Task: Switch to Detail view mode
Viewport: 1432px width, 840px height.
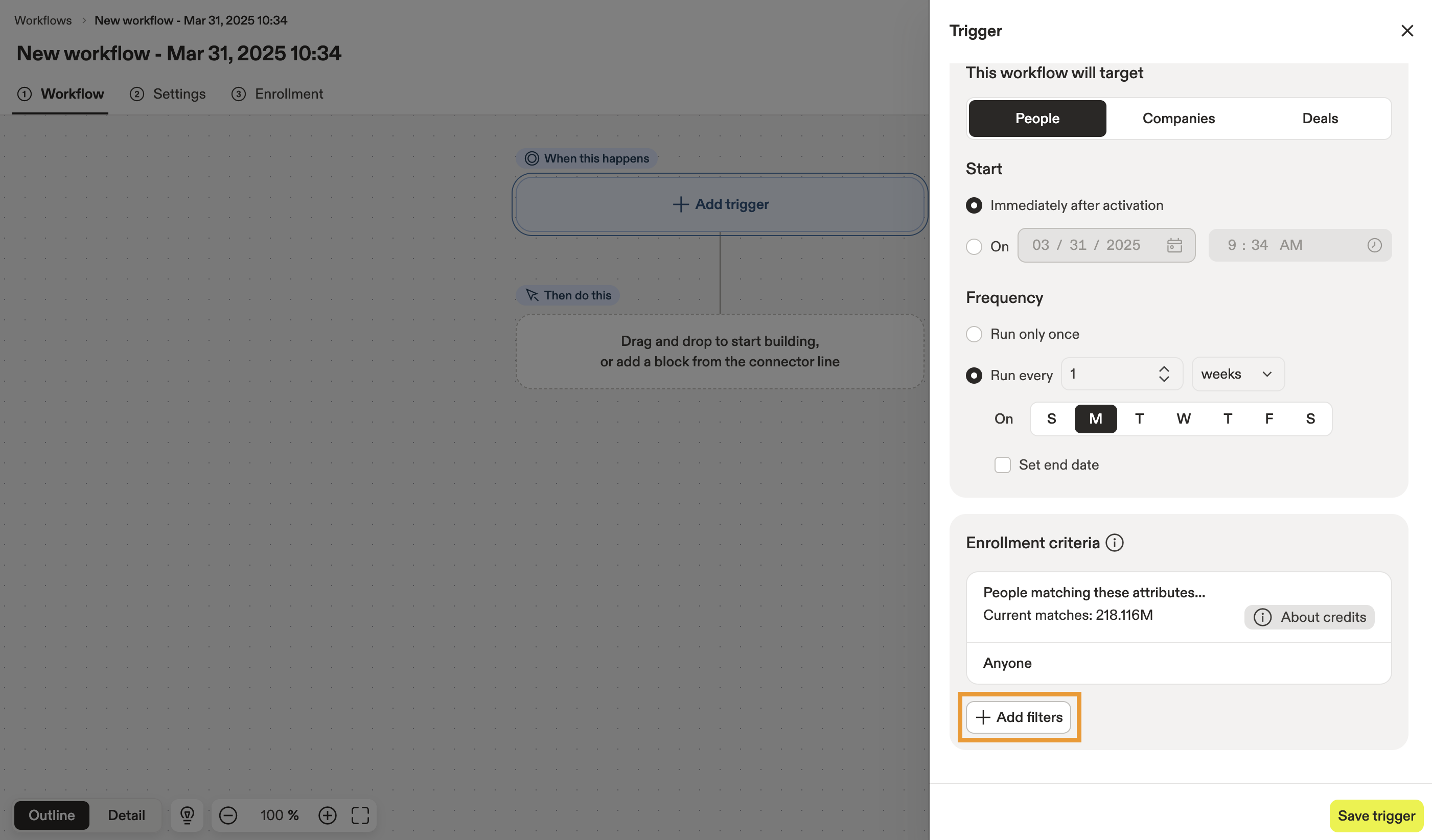Action: [126, 815]
